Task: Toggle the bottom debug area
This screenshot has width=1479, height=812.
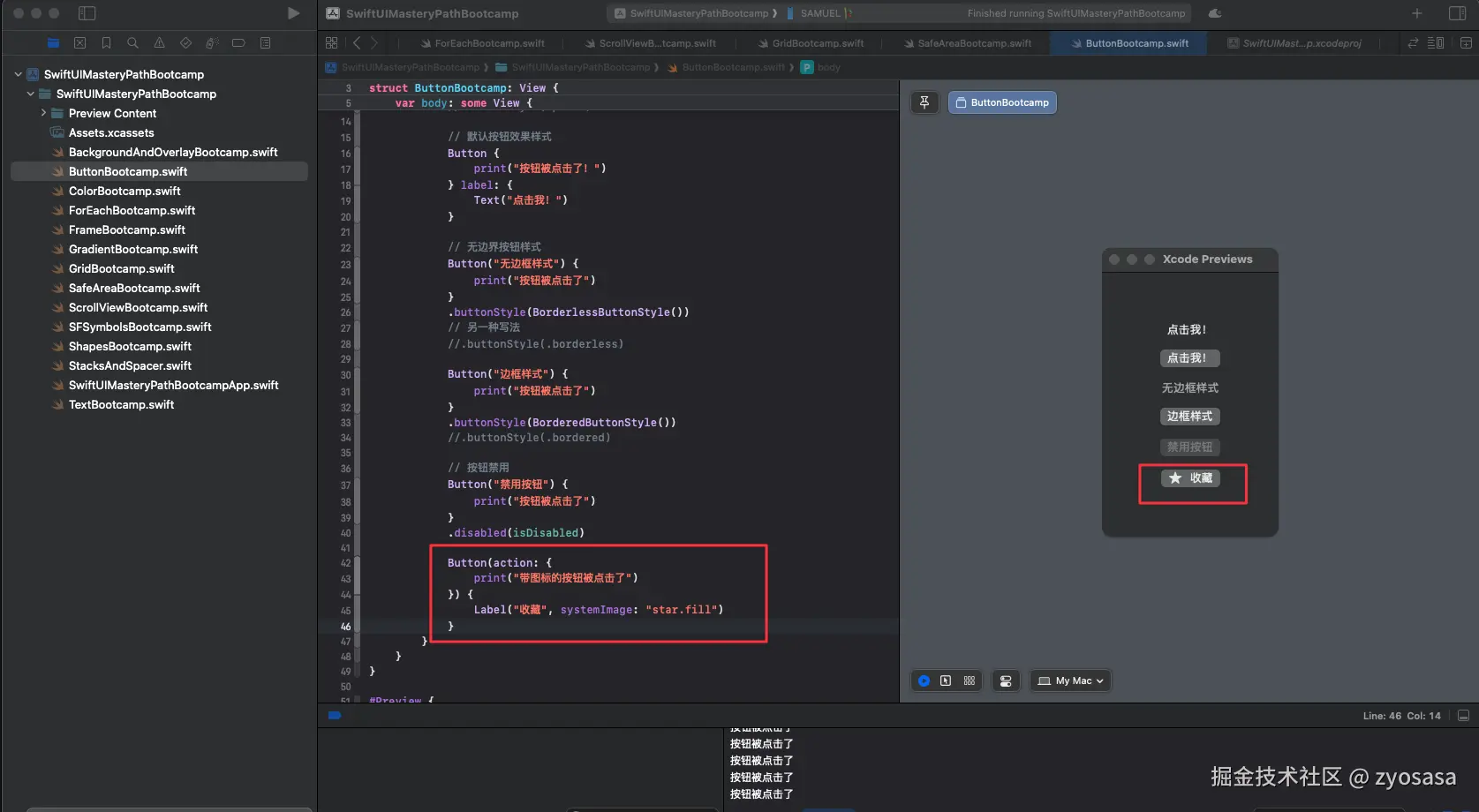Action: [x=1463, y=716]
